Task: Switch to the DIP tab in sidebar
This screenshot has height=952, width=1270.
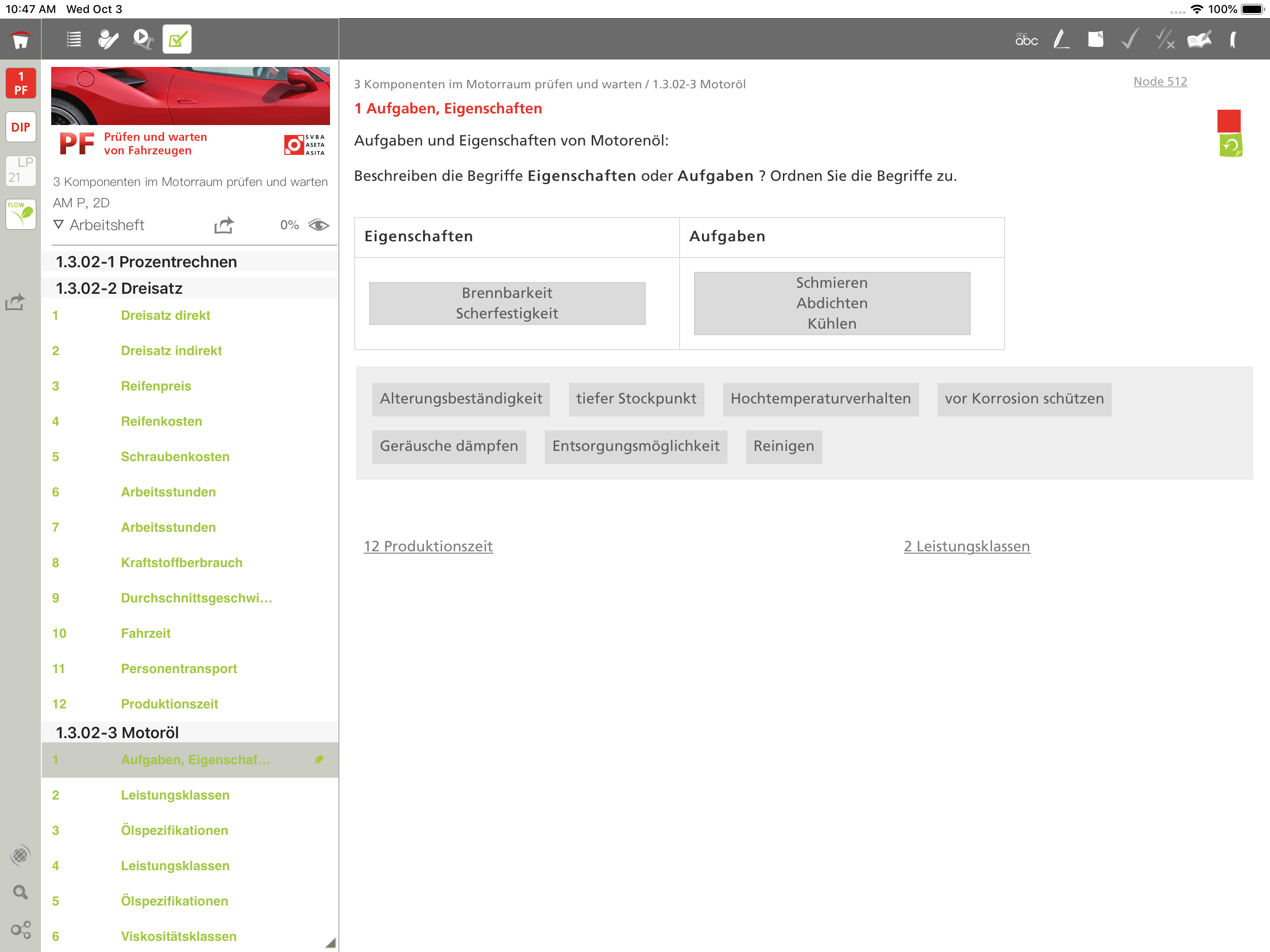Action: point(20,127)
